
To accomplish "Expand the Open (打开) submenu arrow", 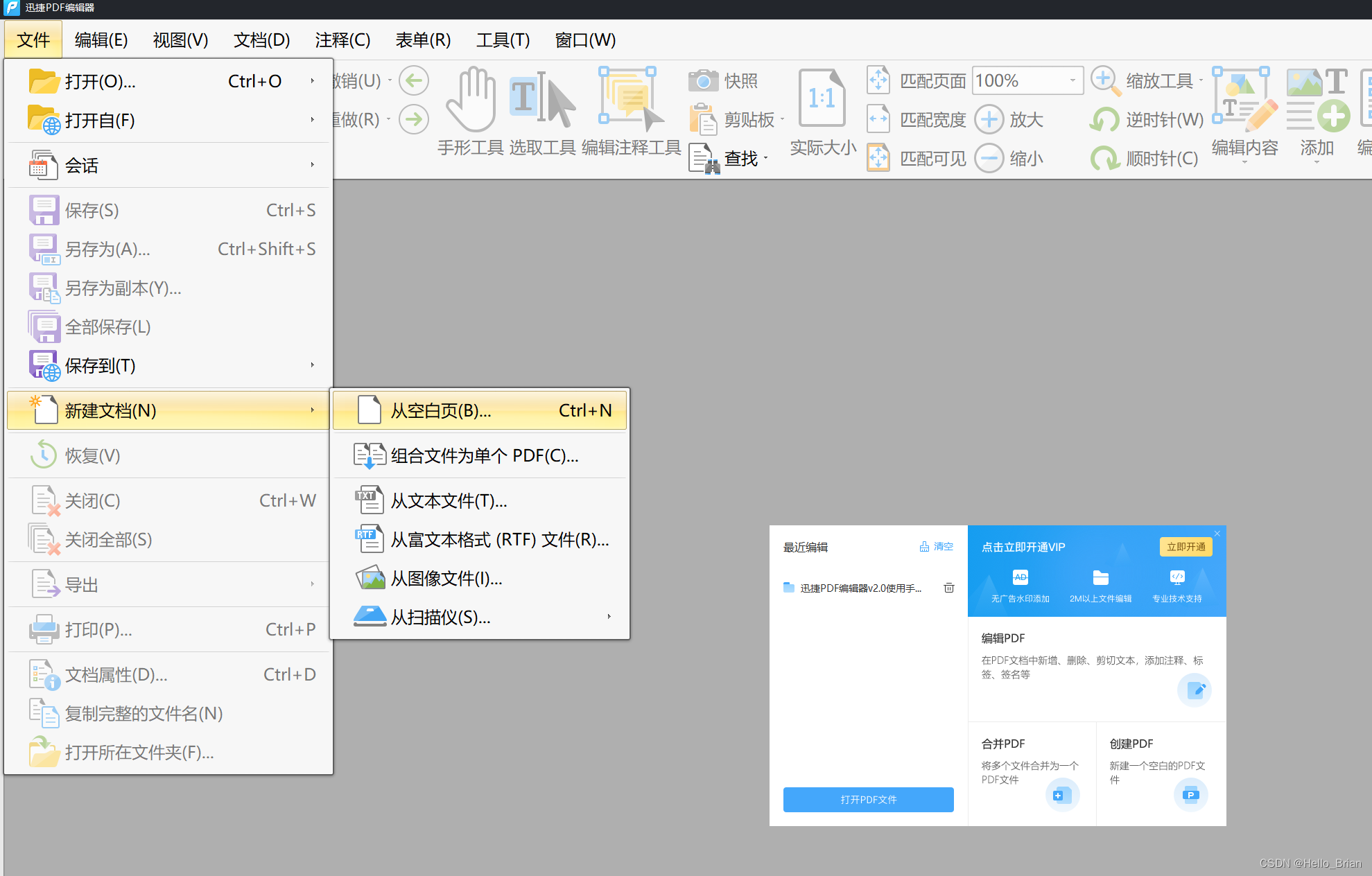I will [313, 81].
